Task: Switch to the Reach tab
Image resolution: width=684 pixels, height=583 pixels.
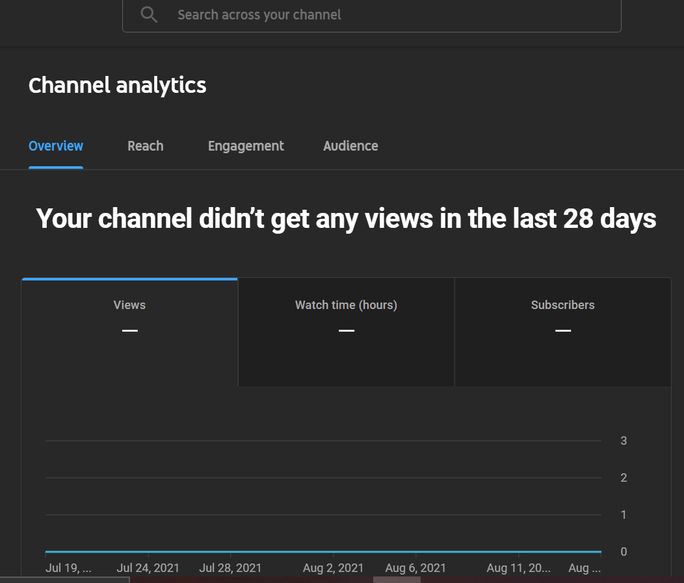Action: 145,146
